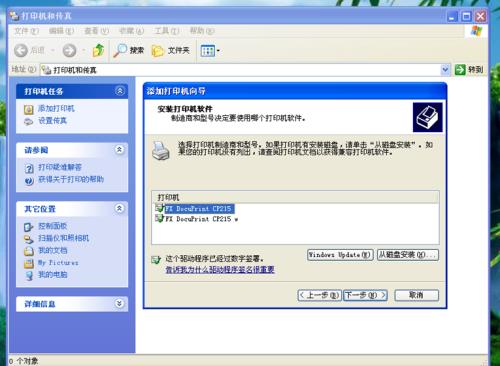Click the Set Up Faxing icon
Viewport: 500px width, 366px height.
[29, 121]
